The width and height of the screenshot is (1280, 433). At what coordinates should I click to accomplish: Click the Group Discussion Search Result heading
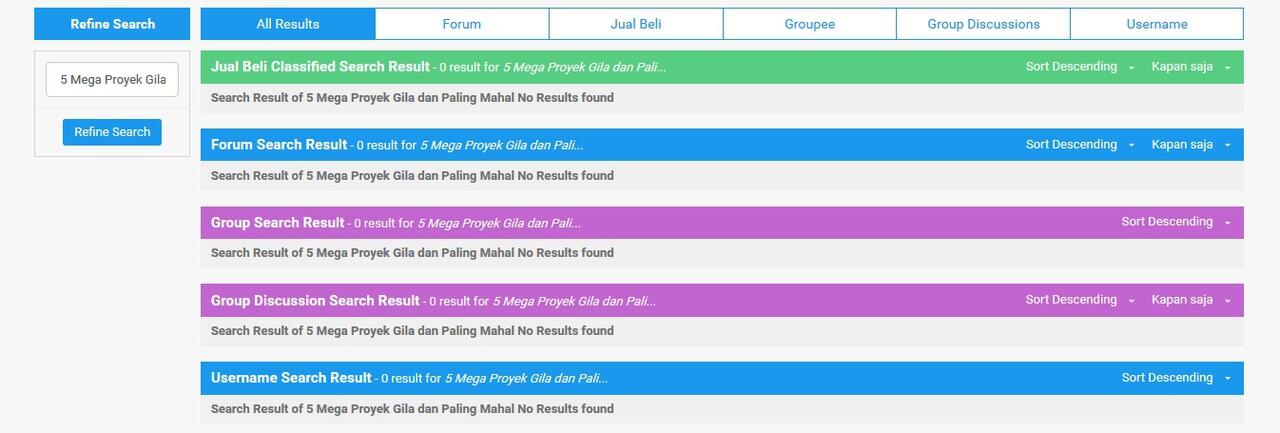pyautogui.click(x=315, y=300)
